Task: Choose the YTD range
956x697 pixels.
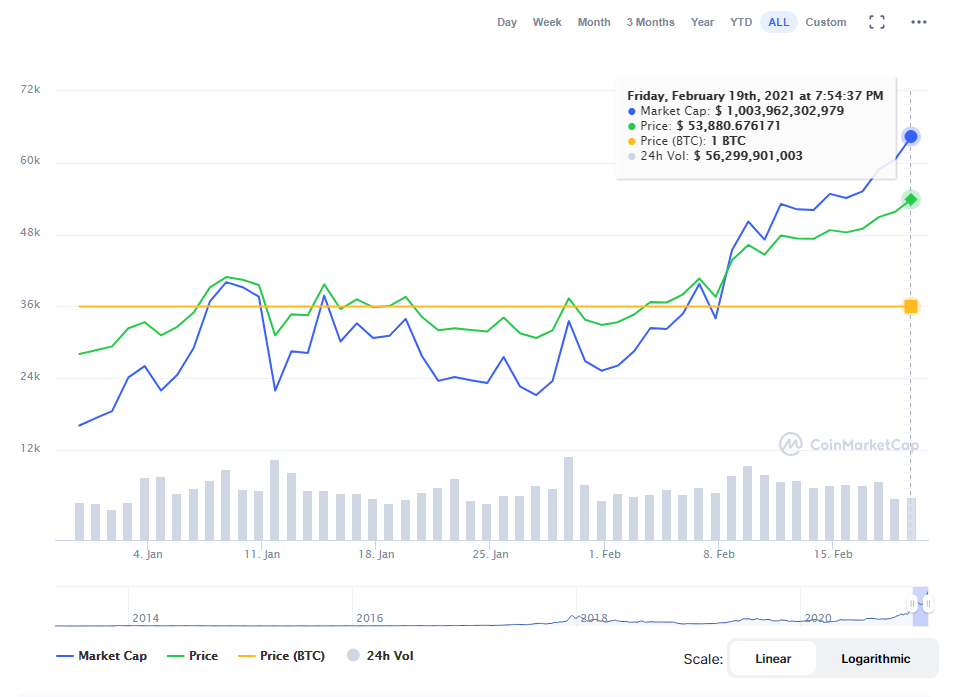Action: 741,22
